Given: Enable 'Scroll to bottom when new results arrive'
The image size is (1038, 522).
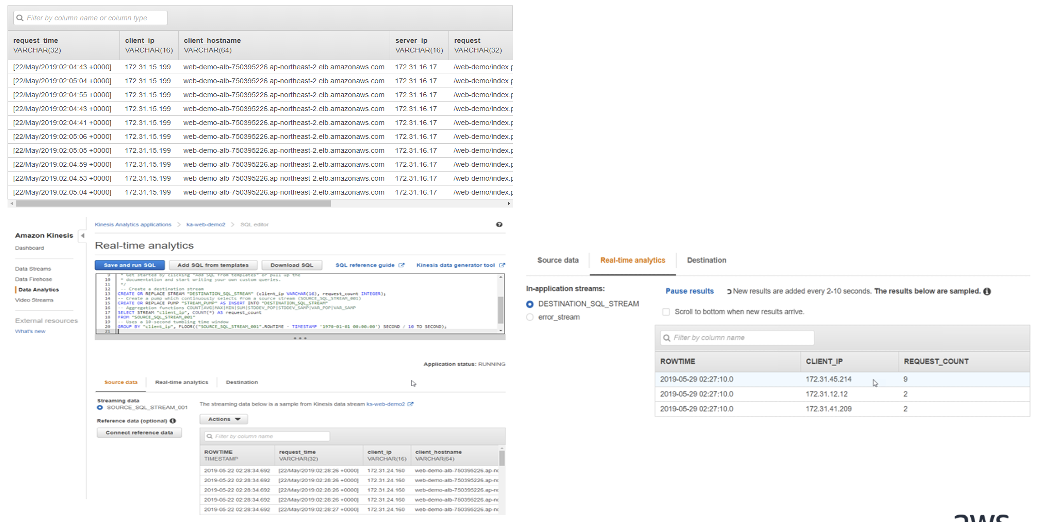Looking at the screenshot, I should point(667,312).
